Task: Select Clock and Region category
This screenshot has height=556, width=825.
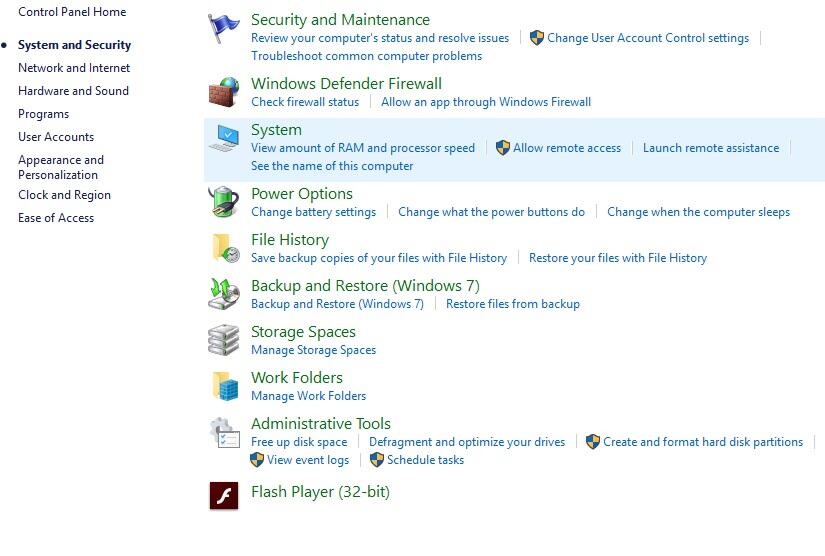Action: click(64, 195)
